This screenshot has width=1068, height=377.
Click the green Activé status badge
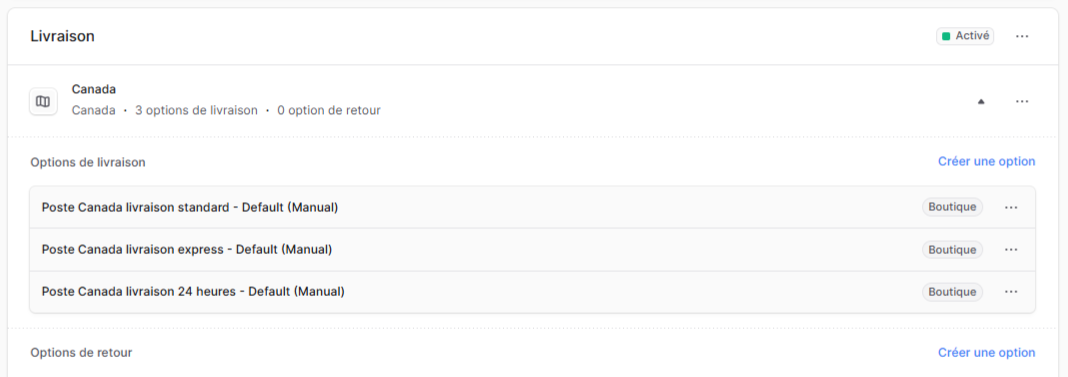tap(964, 36)
